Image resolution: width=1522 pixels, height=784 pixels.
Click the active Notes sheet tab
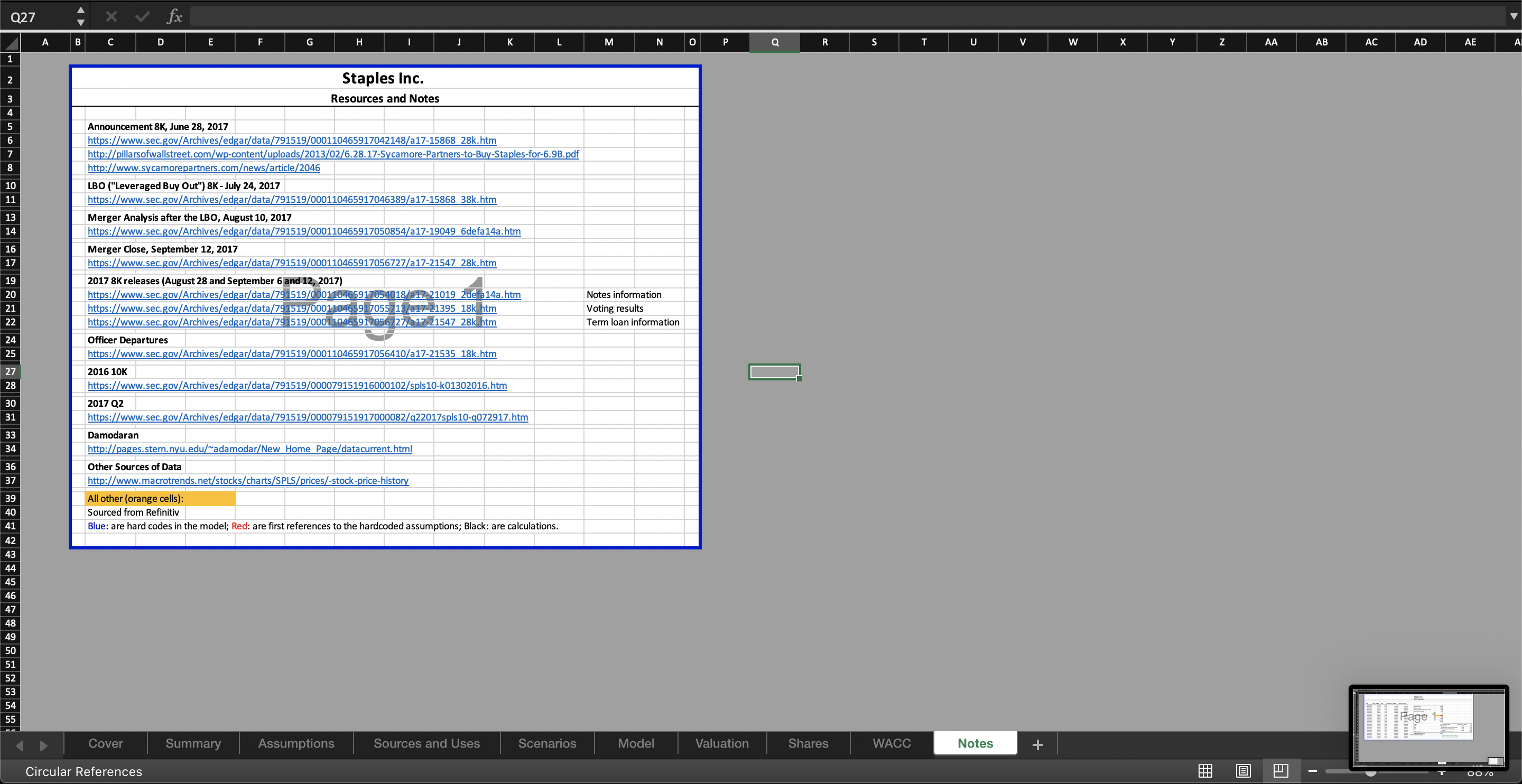tap(976, 743)
